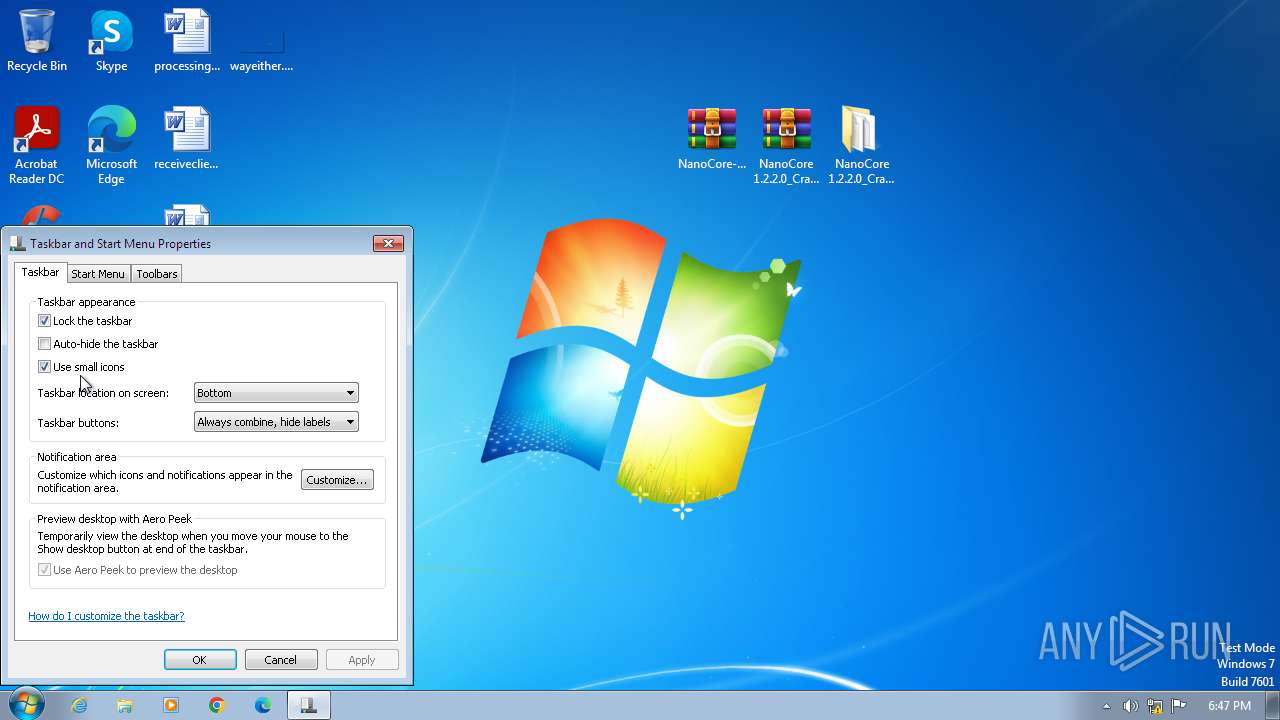This screenshot has width=1280, height=720.
Task: Click the Cancel button
Action: tap(281, 660)
